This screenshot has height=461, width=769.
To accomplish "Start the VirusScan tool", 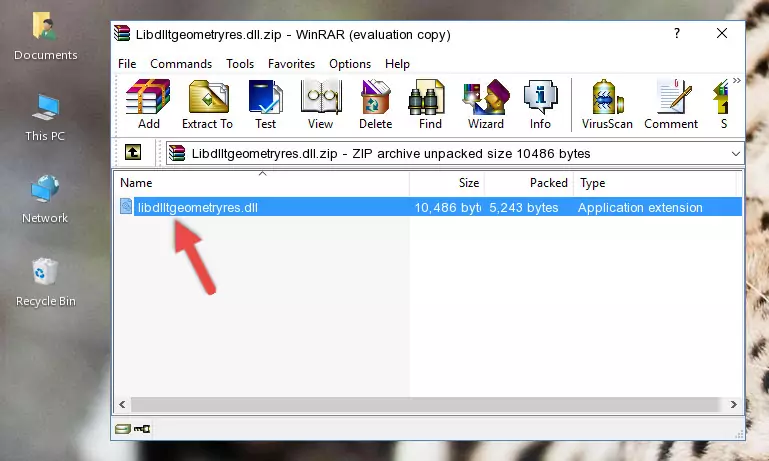I will tap(607, 104).
